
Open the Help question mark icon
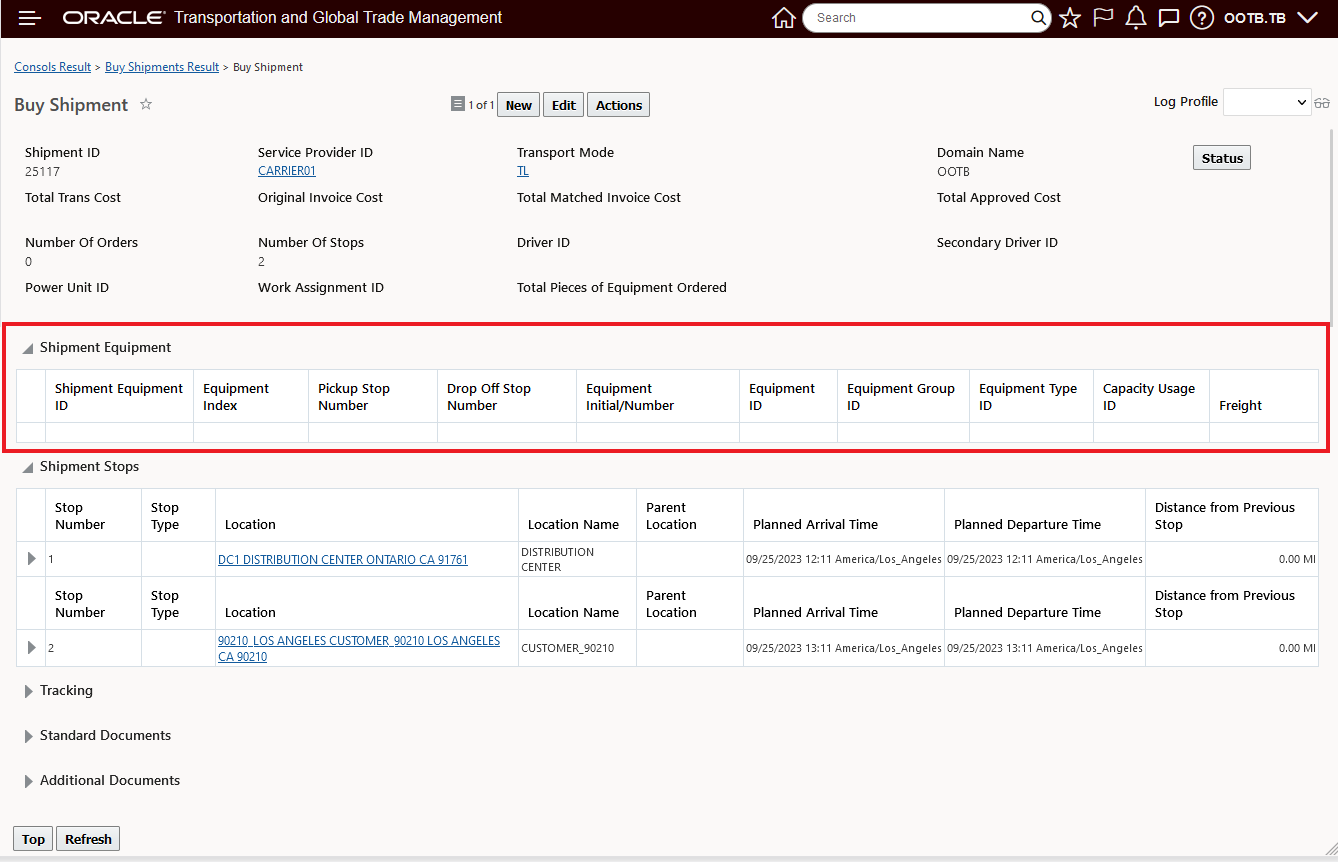point(1202,18)
